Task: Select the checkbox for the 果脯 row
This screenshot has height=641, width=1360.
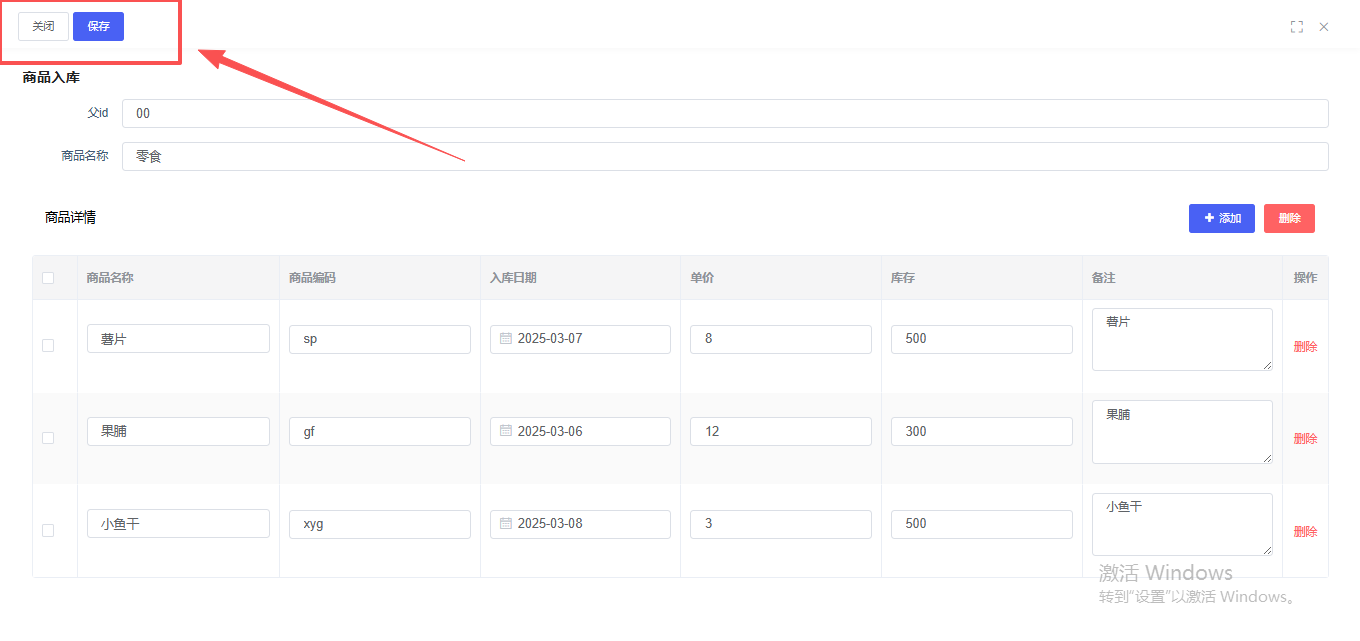Action: (48, 438)
